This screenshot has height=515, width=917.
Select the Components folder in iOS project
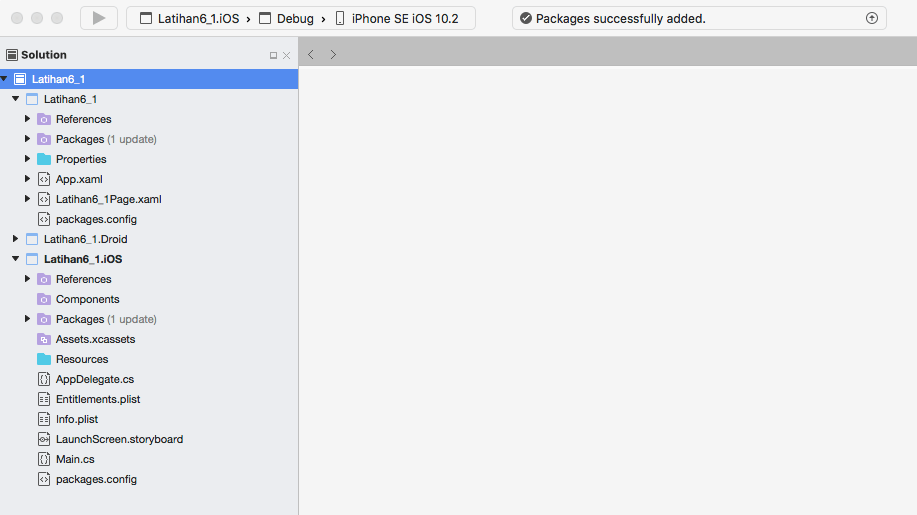point(87,299)
